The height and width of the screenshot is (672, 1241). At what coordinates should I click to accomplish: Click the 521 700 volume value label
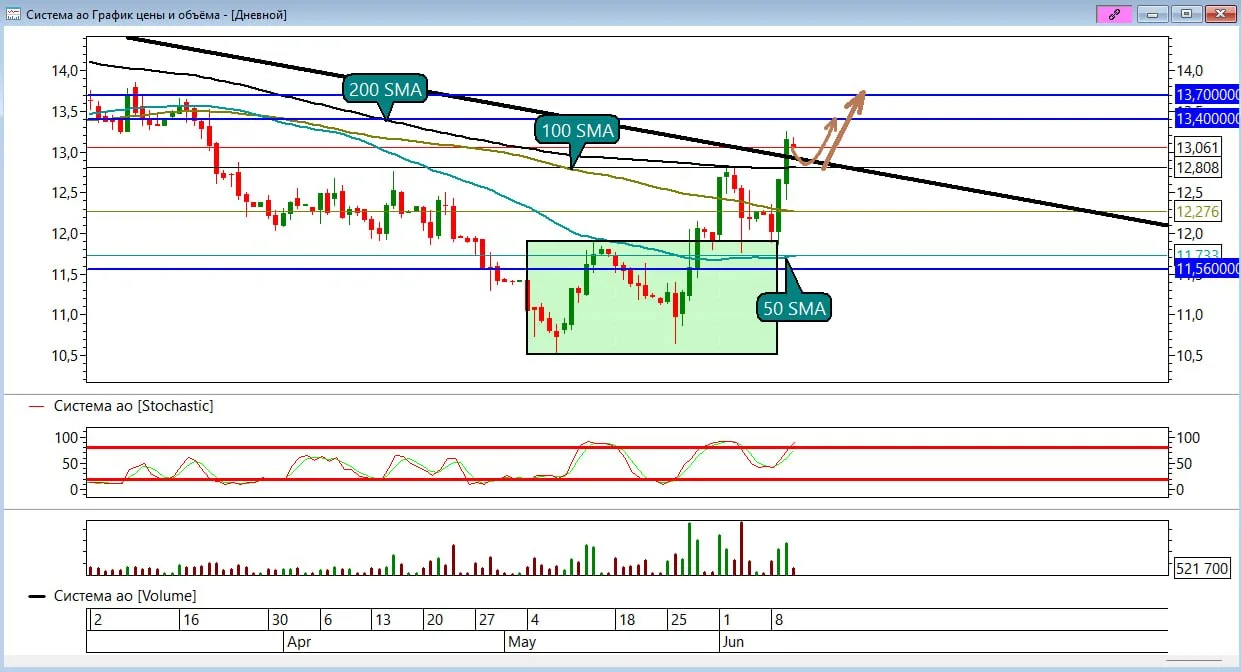[1202, 568]
